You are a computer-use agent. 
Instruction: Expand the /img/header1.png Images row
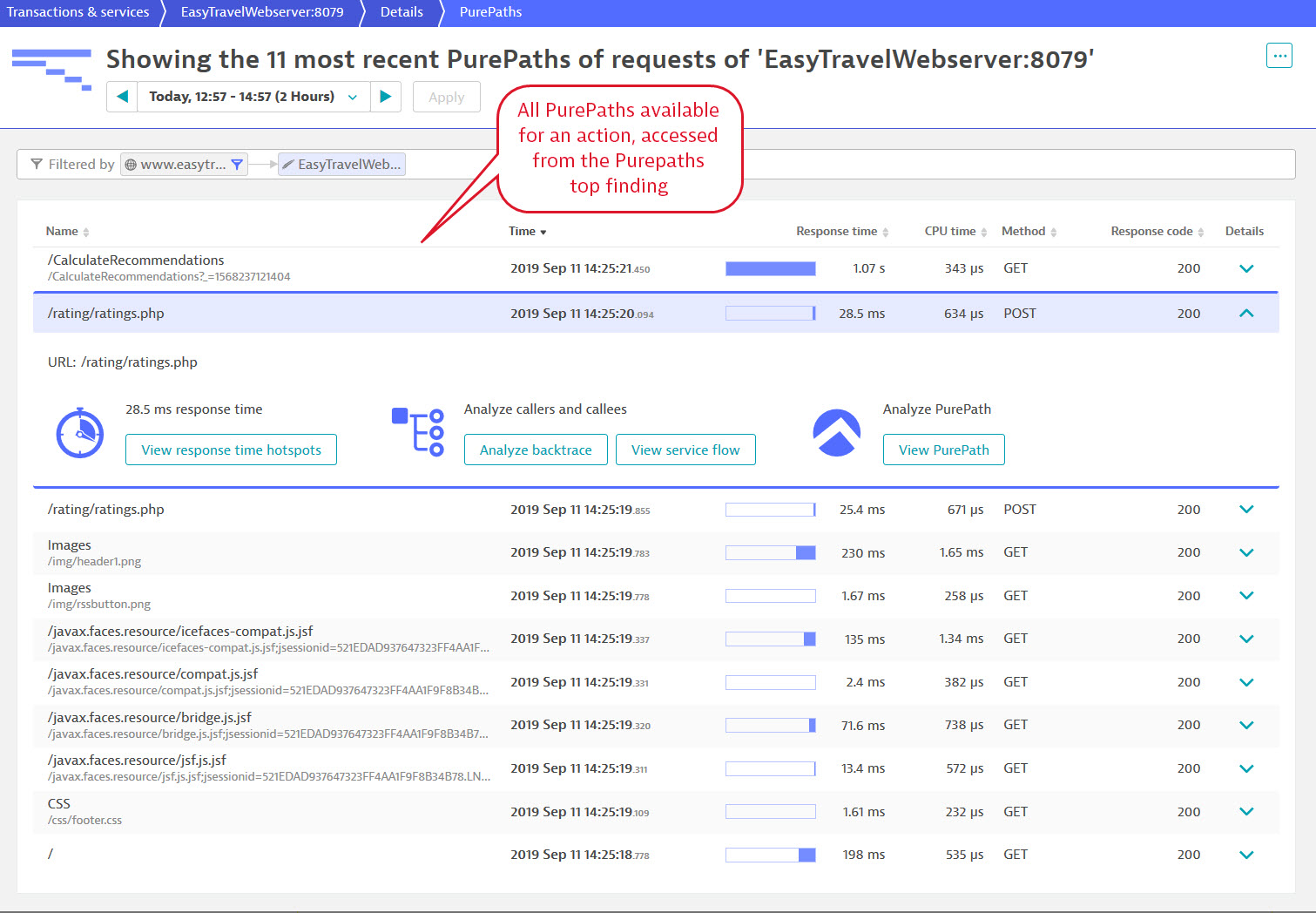[1246, 552]
